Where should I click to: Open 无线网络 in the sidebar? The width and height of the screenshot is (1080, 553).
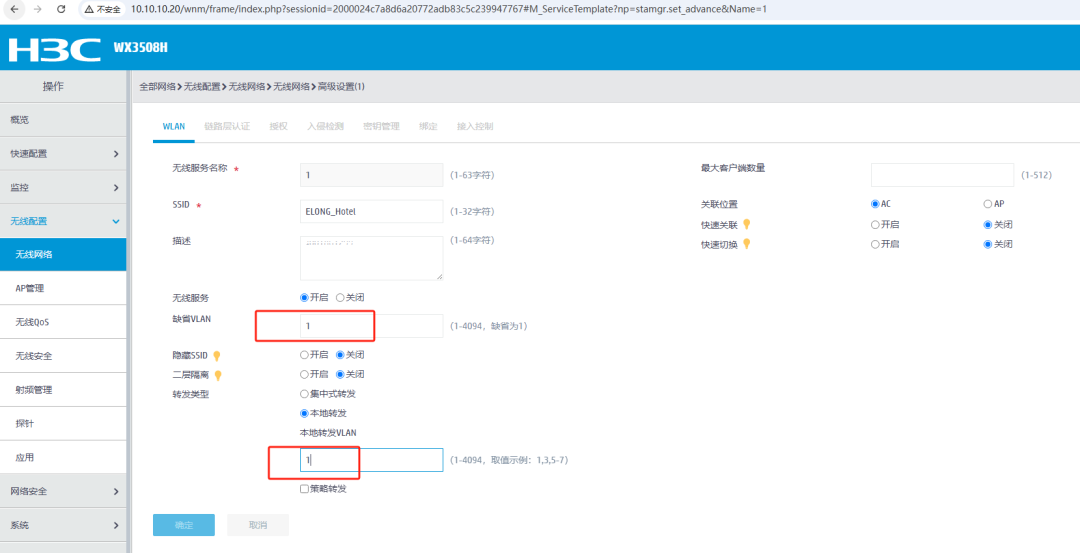[63, 254]
